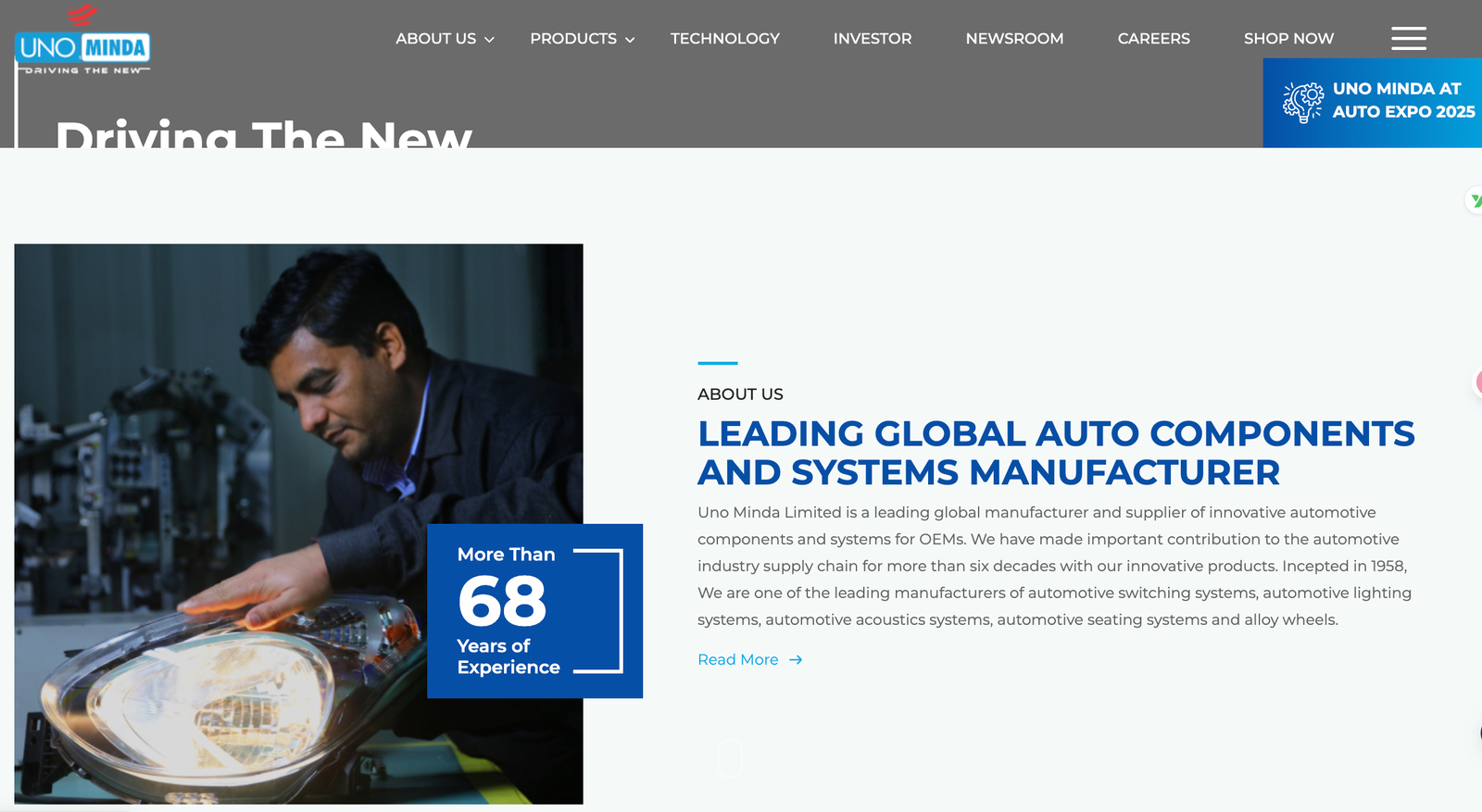Open the Newsroom menu item
The height and width of the screenshot is (812, 1482).
[1014, 39]
